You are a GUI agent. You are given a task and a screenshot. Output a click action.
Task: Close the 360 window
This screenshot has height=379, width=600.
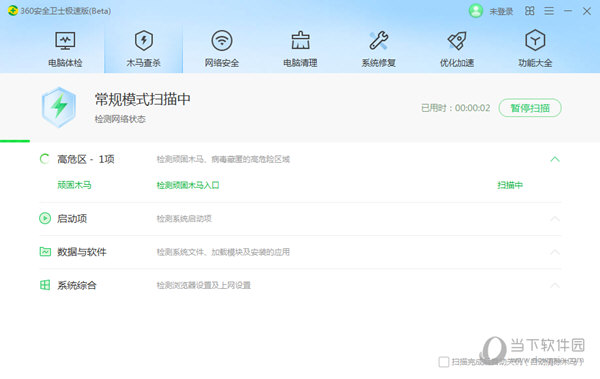[587, 11]
